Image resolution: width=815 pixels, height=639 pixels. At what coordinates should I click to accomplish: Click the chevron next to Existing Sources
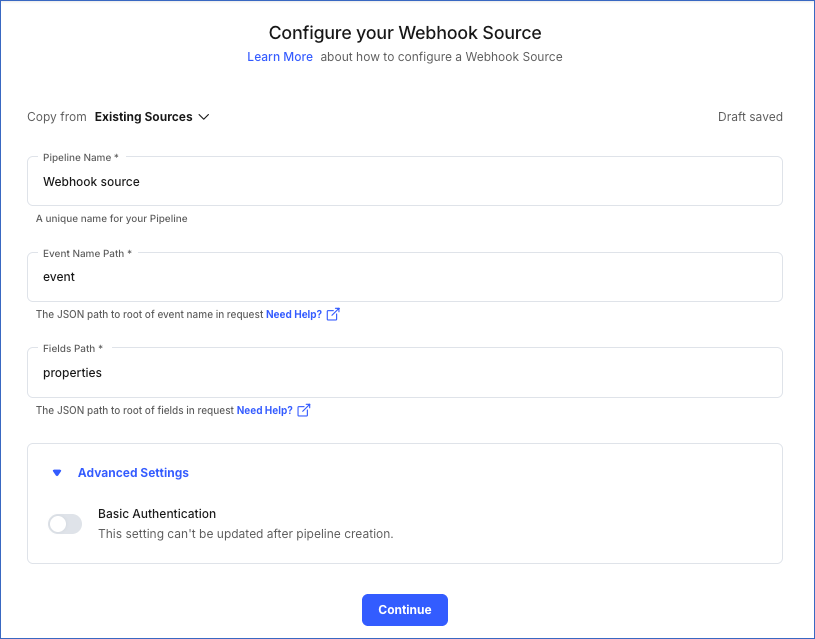click(x=204, y=117)
